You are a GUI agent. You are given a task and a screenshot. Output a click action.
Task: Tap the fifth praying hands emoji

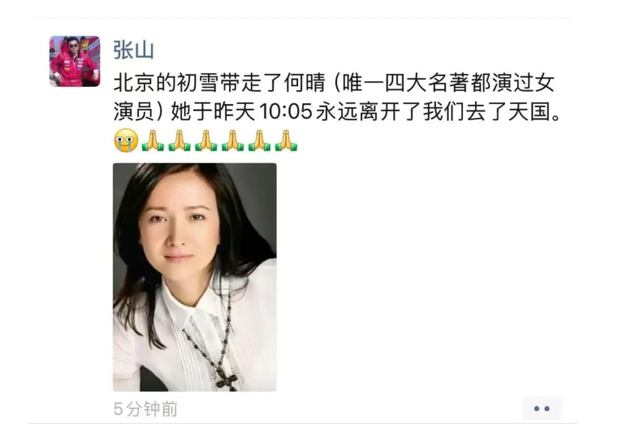pos(259,140)
